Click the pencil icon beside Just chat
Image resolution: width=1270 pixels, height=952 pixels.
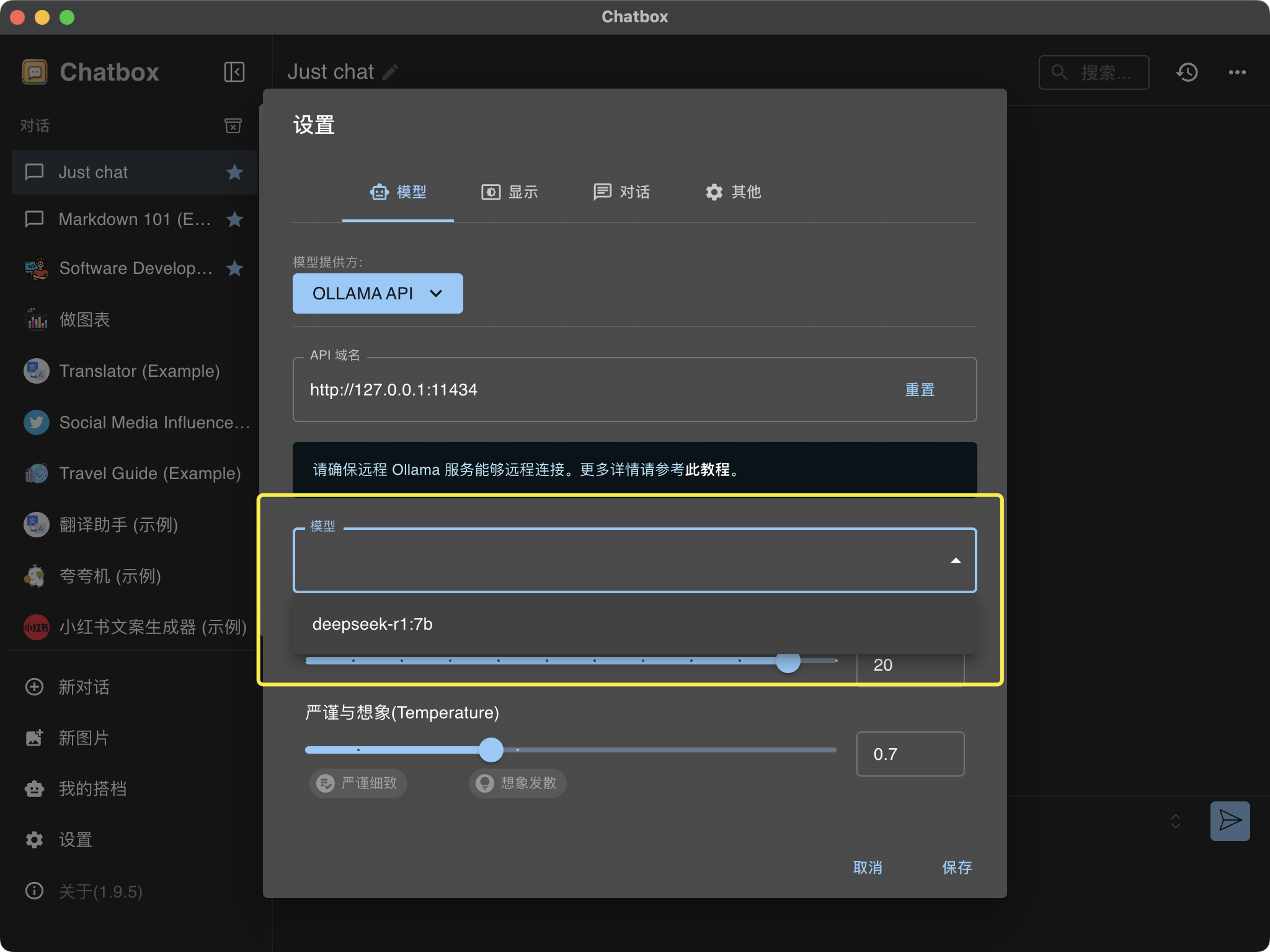(390, 73)
